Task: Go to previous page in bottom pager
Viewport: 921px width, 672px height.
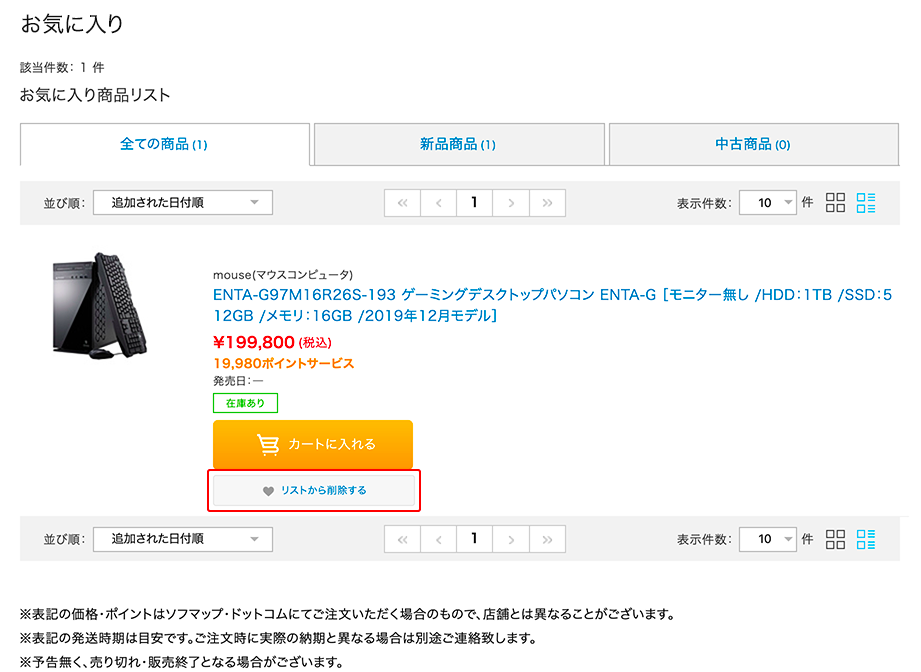Action: (439, 539)
